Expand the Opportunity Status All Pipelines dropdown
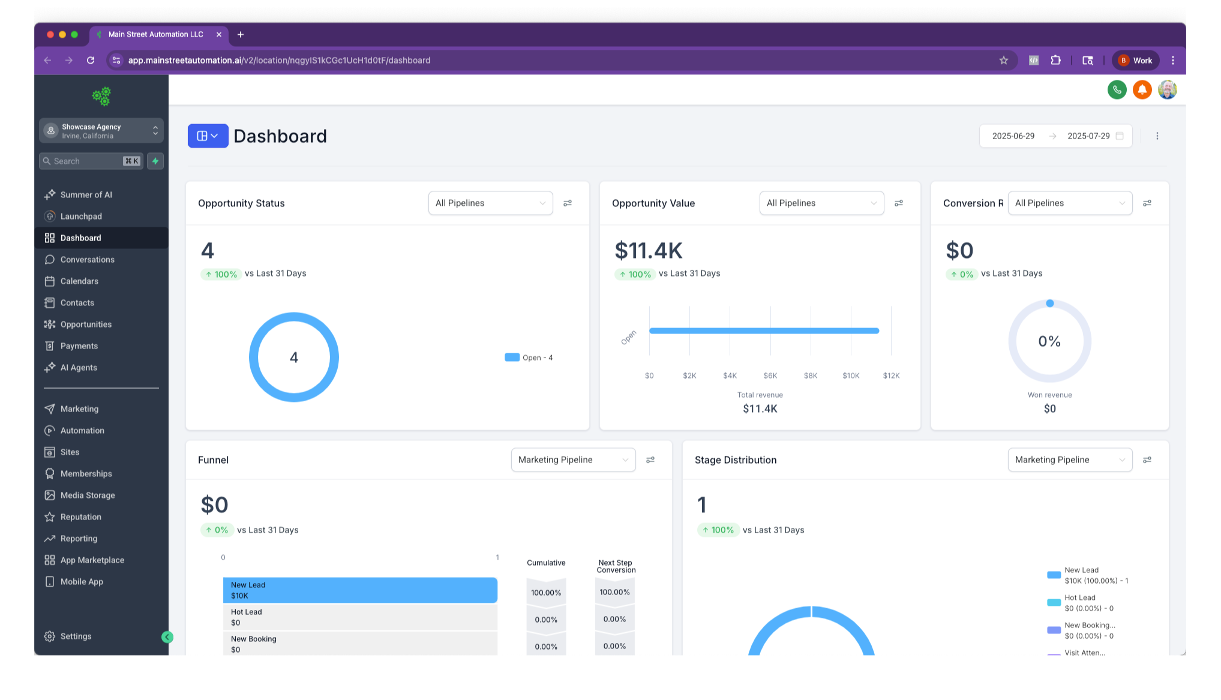The width and height of the screenshot is (1221, 700). tap(490, 203)
